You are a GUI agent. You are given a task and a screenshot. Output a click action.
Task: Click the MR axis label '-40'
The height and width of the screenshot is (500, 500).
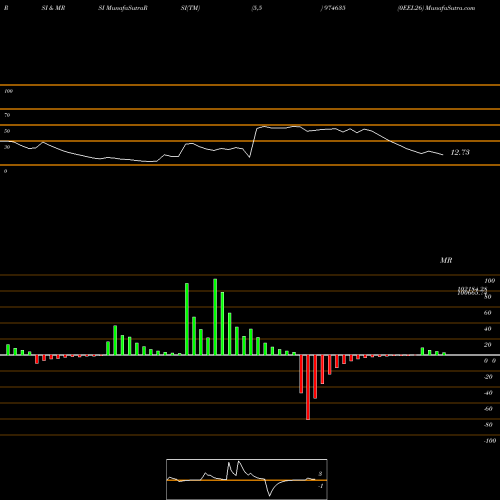pos(488,393)
